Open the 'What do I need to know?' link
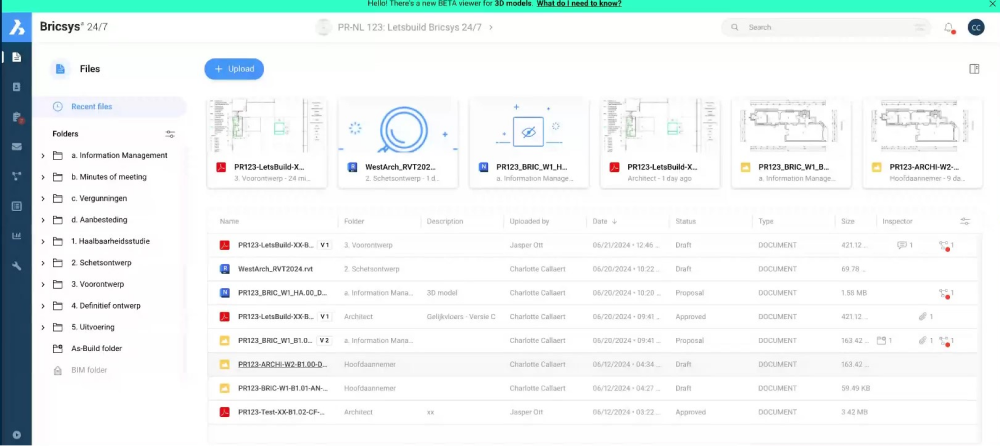The image size is (1000, 446). click(x=578, y=4)
